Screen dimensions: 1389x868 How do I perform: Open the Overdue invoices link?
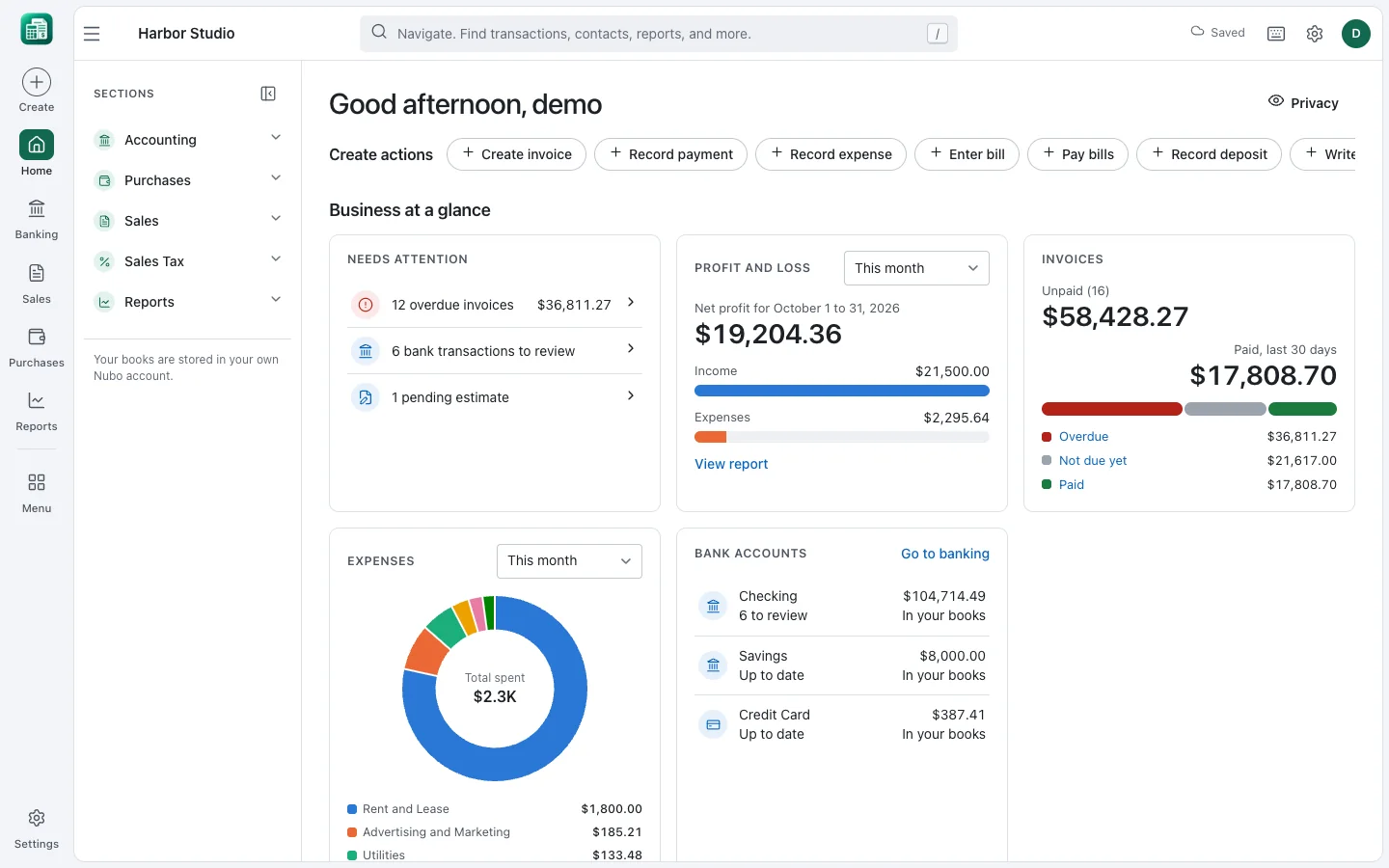click(x=1083, y=437)
